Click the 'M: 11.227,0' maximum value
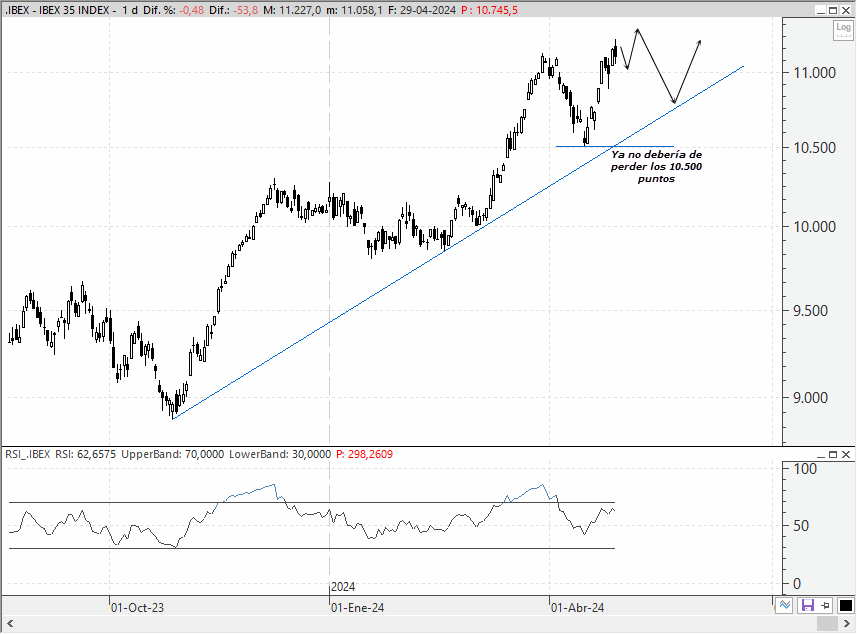The width and height of the screenshot is (857, 634). point(292,10)
